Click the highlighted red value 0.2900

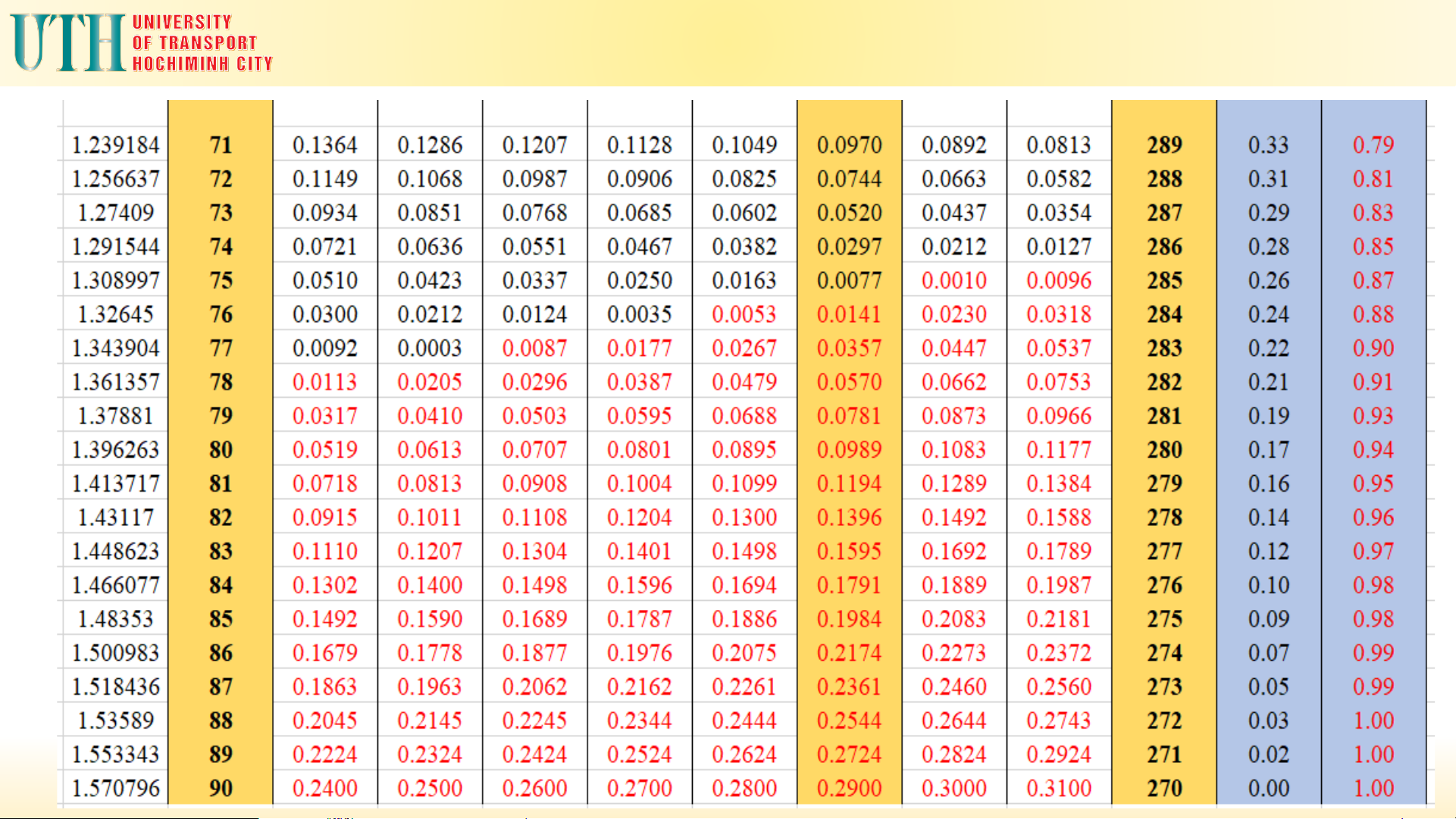849,788
